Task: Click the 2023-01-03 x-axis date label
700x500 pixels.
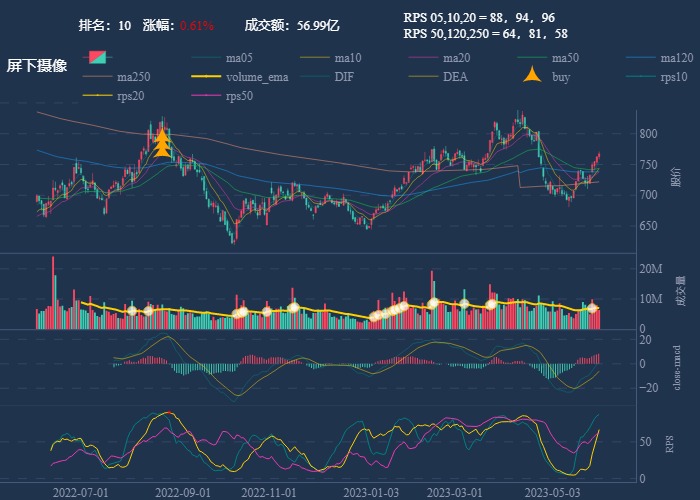Action: pos(371,492)
